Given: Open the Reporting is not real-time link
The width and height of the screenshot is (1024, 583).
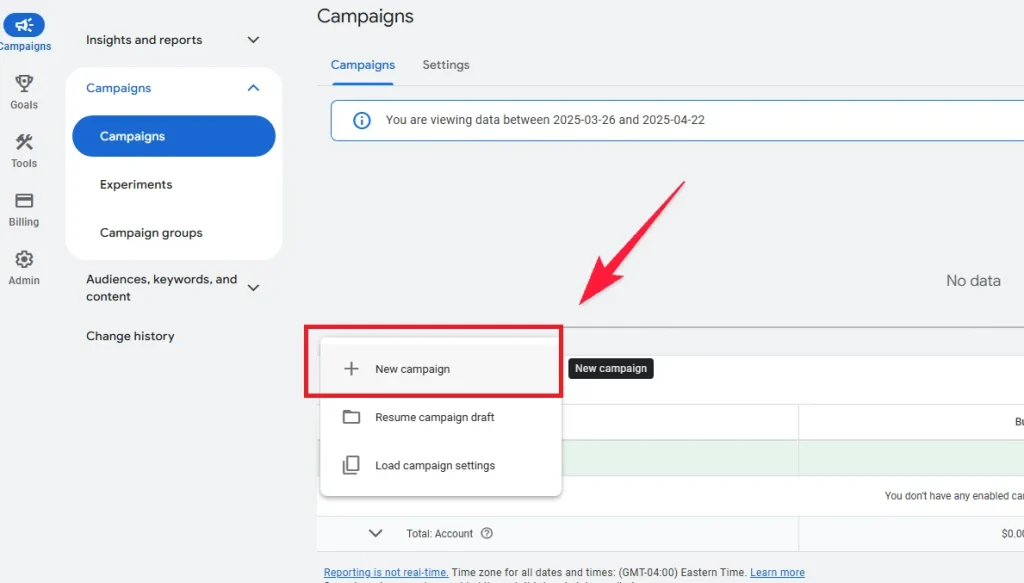Looking at the screenshot, I should (385, 571).
